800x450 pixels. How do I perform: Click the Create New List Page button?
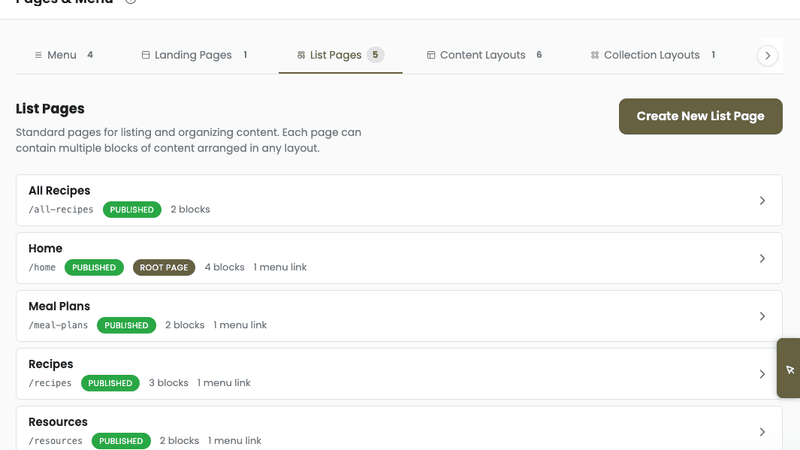701,116
